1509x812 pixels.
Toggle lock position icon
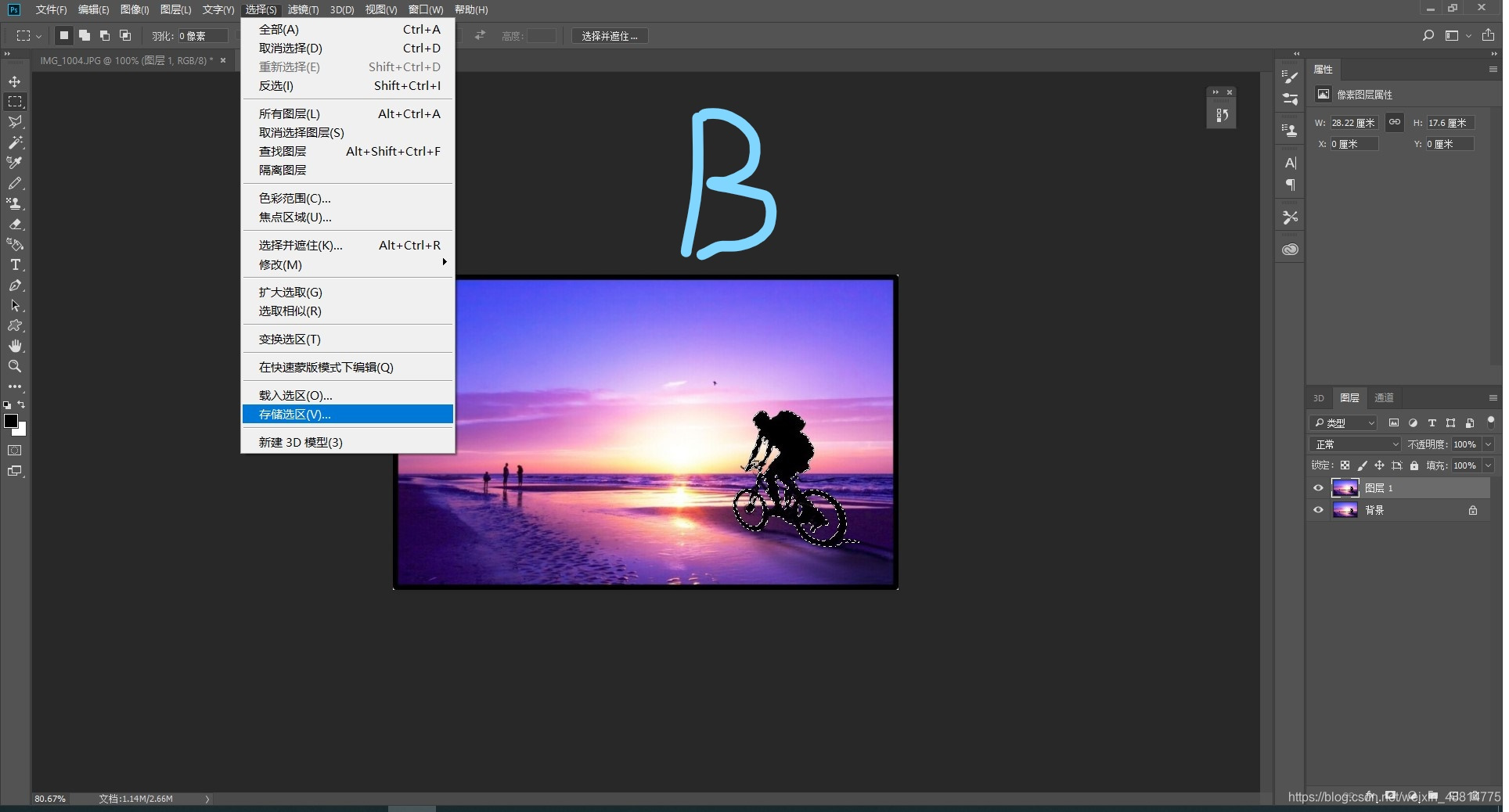click(x=1379, y=465)
